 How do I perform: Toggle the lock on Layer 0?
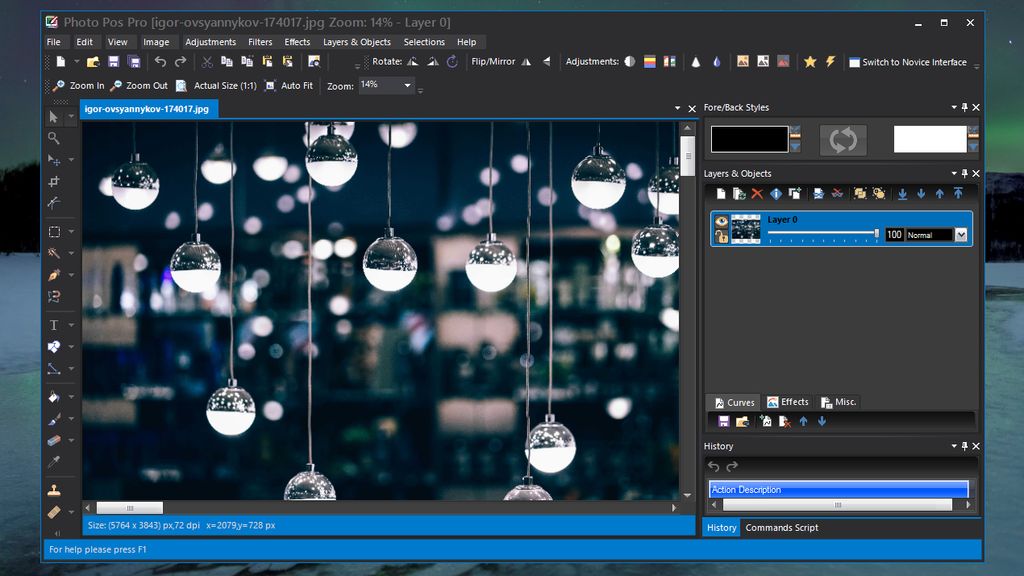[722, 237]
